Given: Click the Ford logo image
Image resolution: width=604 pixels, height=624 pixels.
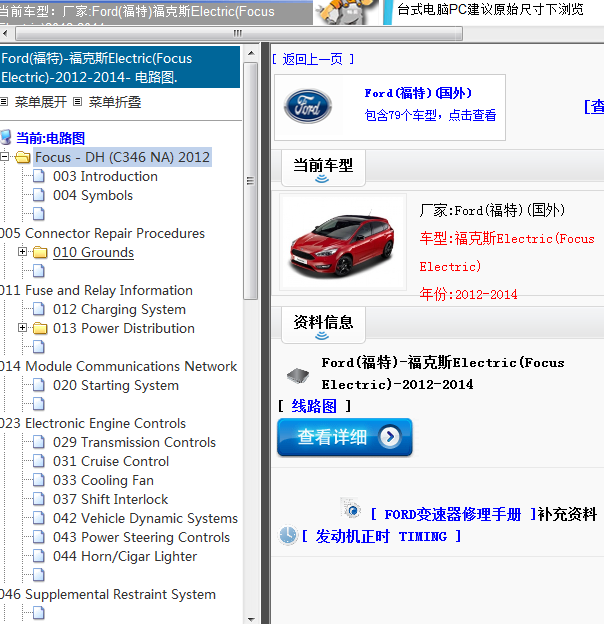Looking at the screenshot, I should (x=308, y=106).
